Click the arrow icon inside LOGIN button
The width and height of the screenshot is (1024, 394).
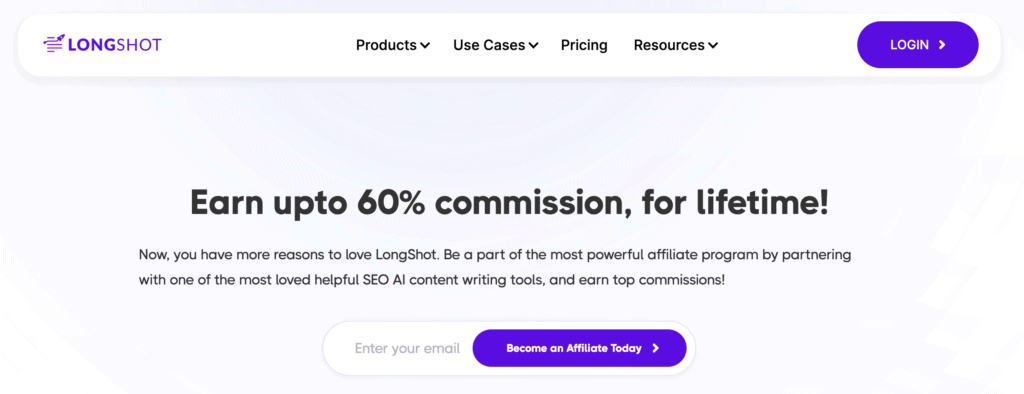coord(942,44)
